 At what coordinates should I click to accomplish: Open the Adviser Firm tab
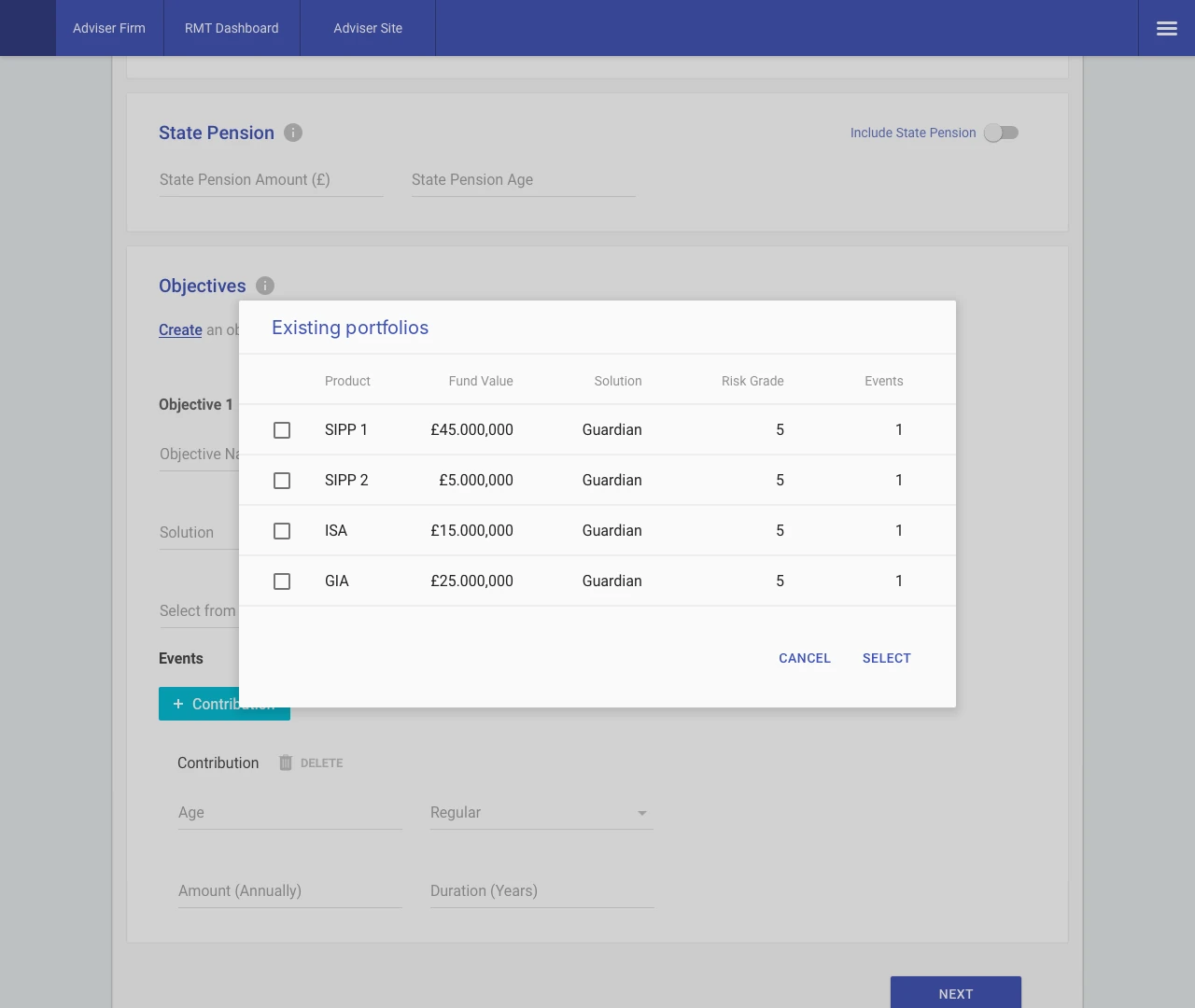(109, 28)
